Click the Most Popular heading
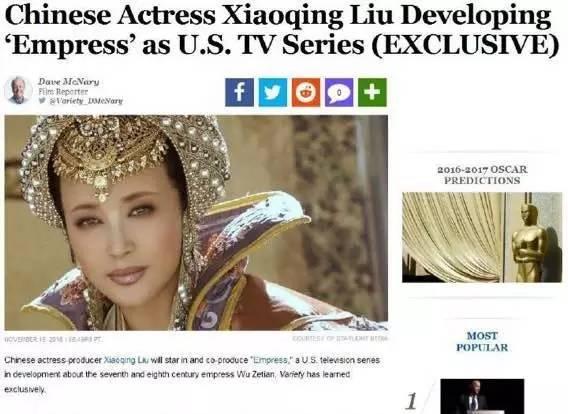The height and width of the screenshot is (414, 568). click(x=482, y=342)
